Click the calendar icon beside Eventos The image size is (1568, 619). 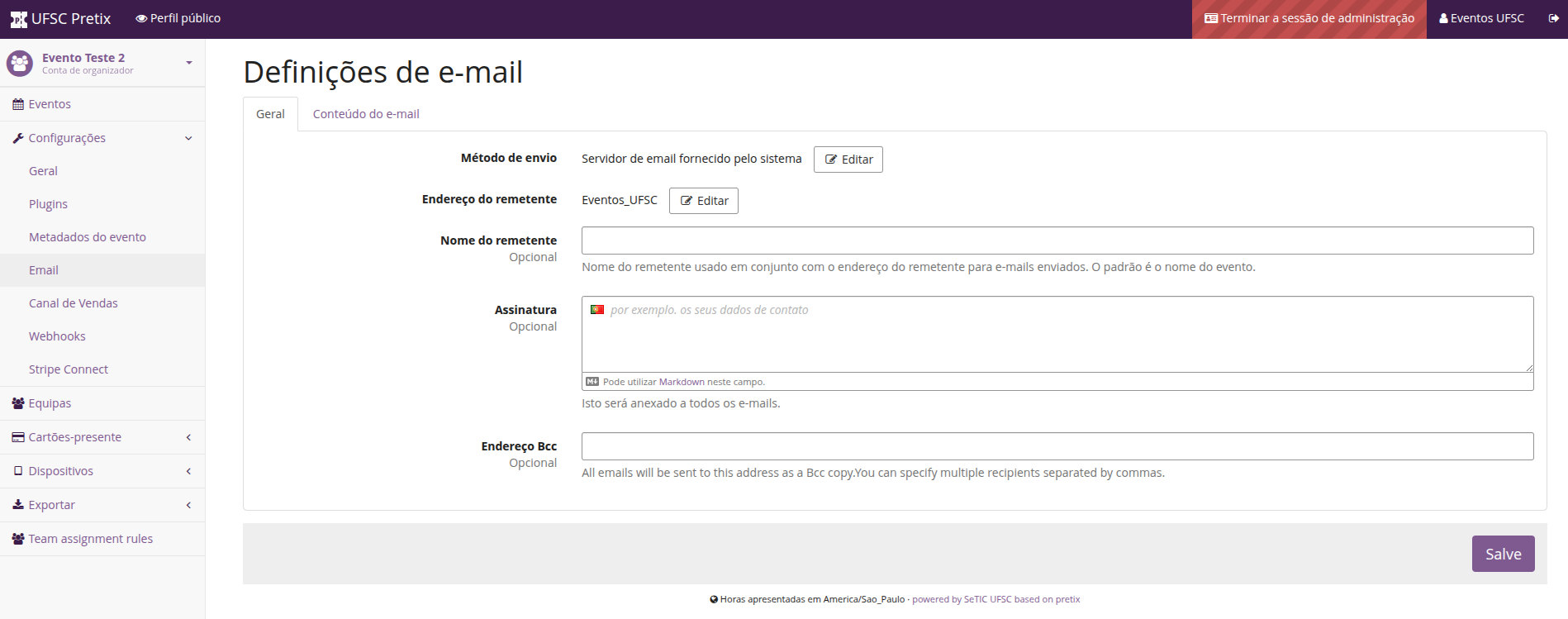click(x=18, y=104)
